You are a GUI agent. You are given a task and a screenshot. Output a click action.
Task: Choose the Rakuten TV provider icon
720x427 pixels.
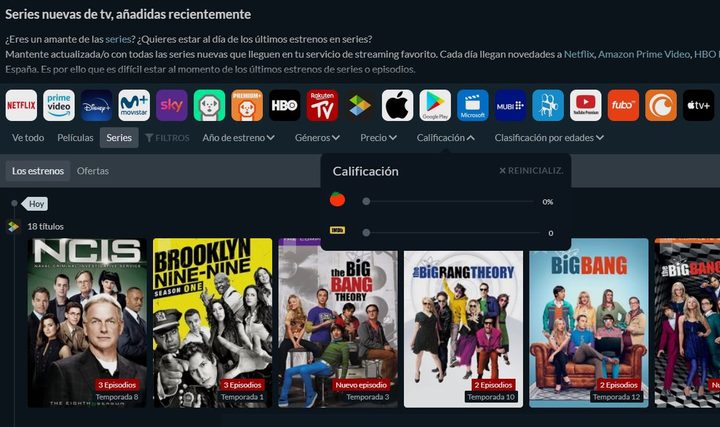tap(322, 105)
